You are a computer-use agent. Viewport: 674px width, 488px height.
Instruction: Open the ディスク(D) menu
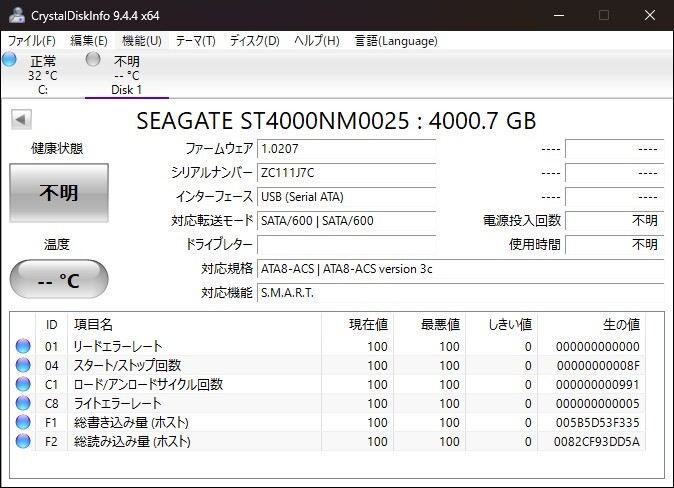254,41
